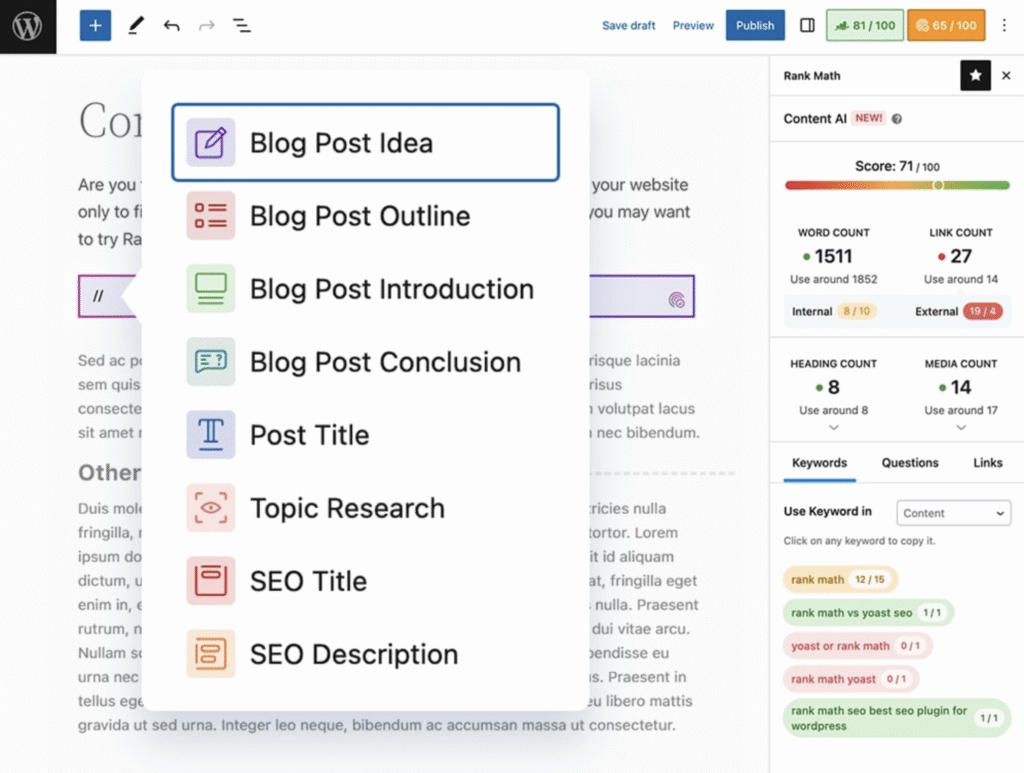Image resolution: width=1024 pixels, height=773 pixels.
Task: Copy the rank math keyword pill
Action: (840, 579)
